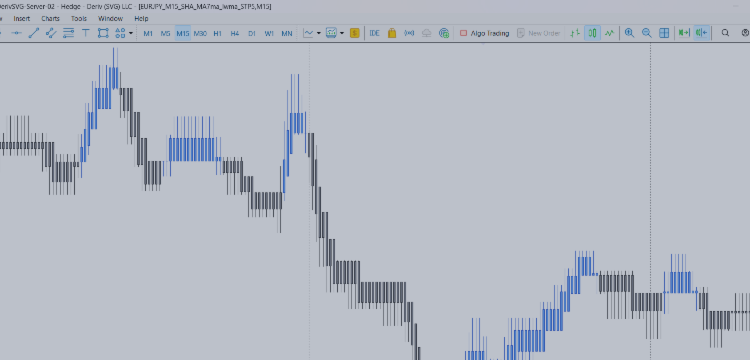Zoom in on the chart
The width and height of the screenshot is (750, 360).
click(629, 33)
